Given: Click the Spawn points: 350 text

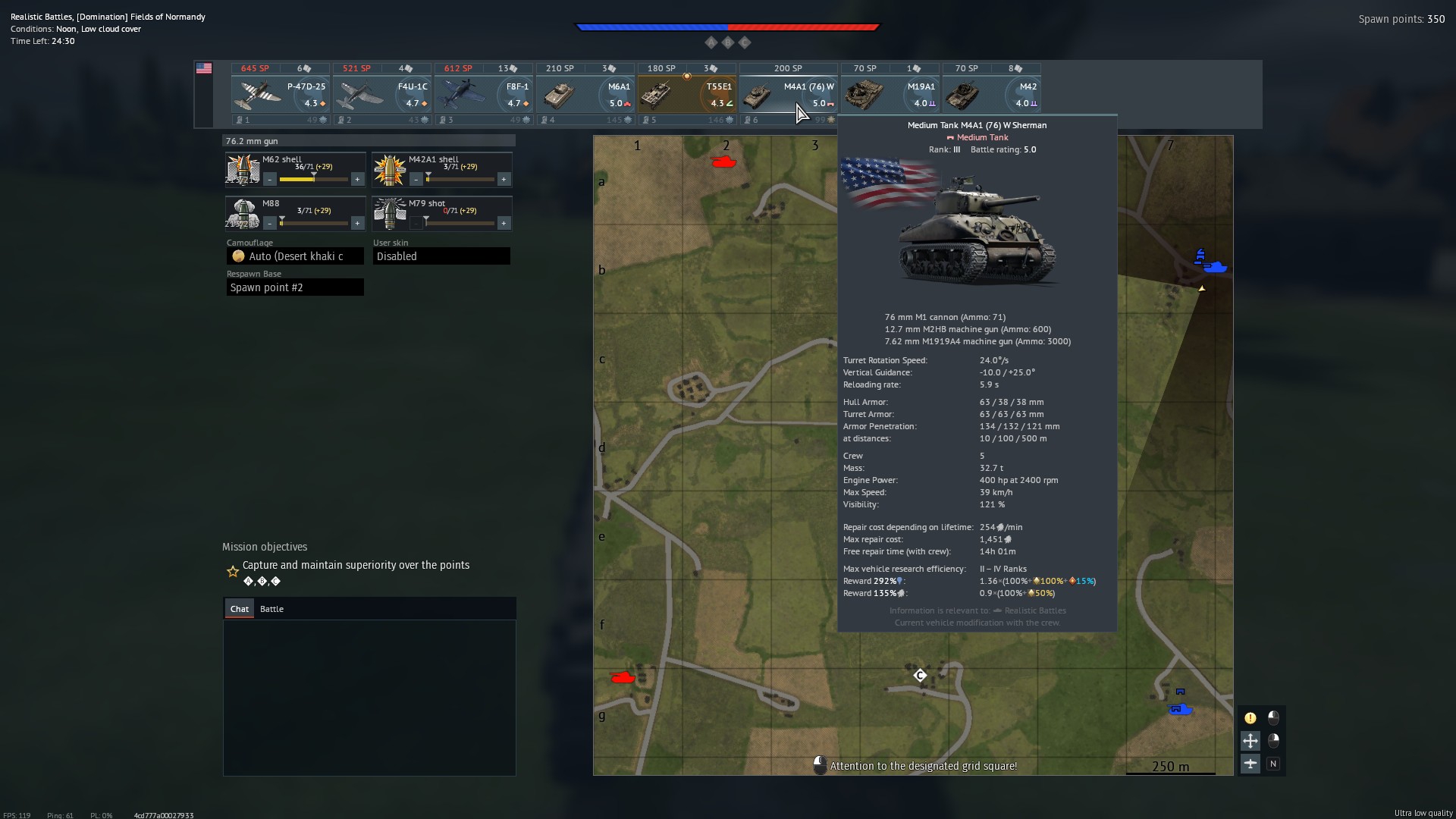Looking at the screenshot, I should [1401, 19].
